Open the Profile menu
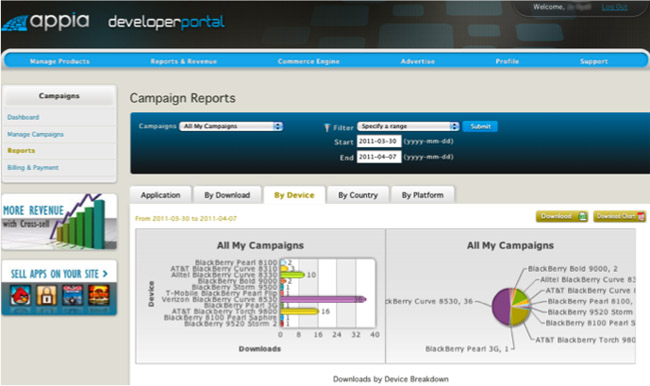 point(507,61)
